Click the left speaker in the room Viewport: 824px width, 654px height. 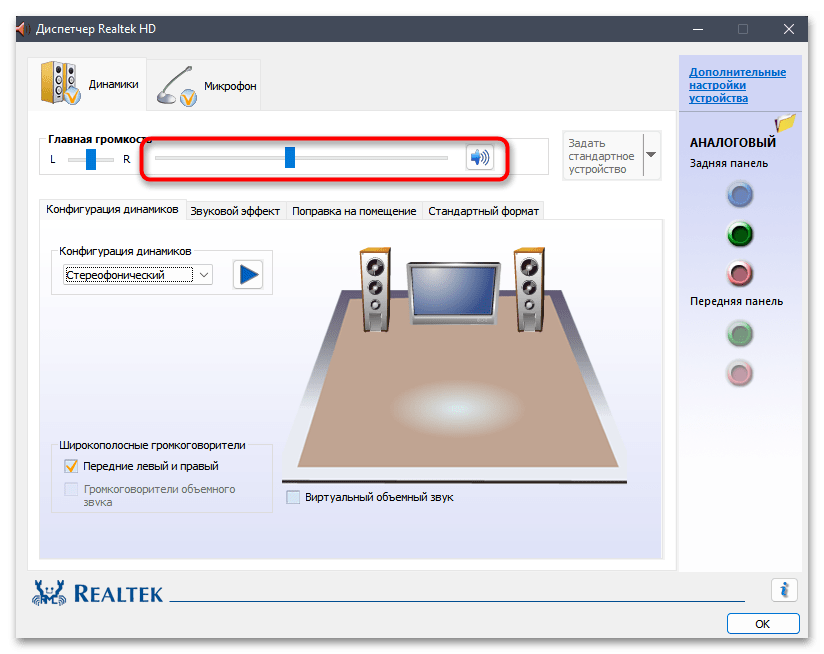click(x=375, y=289)
